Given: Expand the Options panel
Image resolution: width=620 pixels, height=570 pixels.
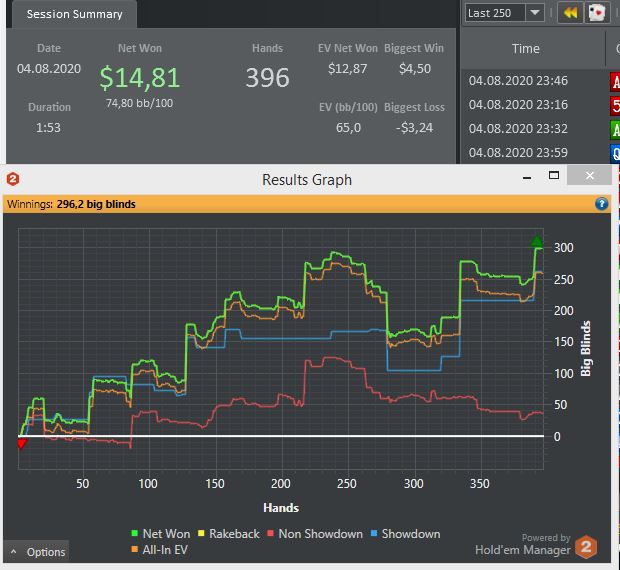Looking at the screenshot, I should 36,552.
